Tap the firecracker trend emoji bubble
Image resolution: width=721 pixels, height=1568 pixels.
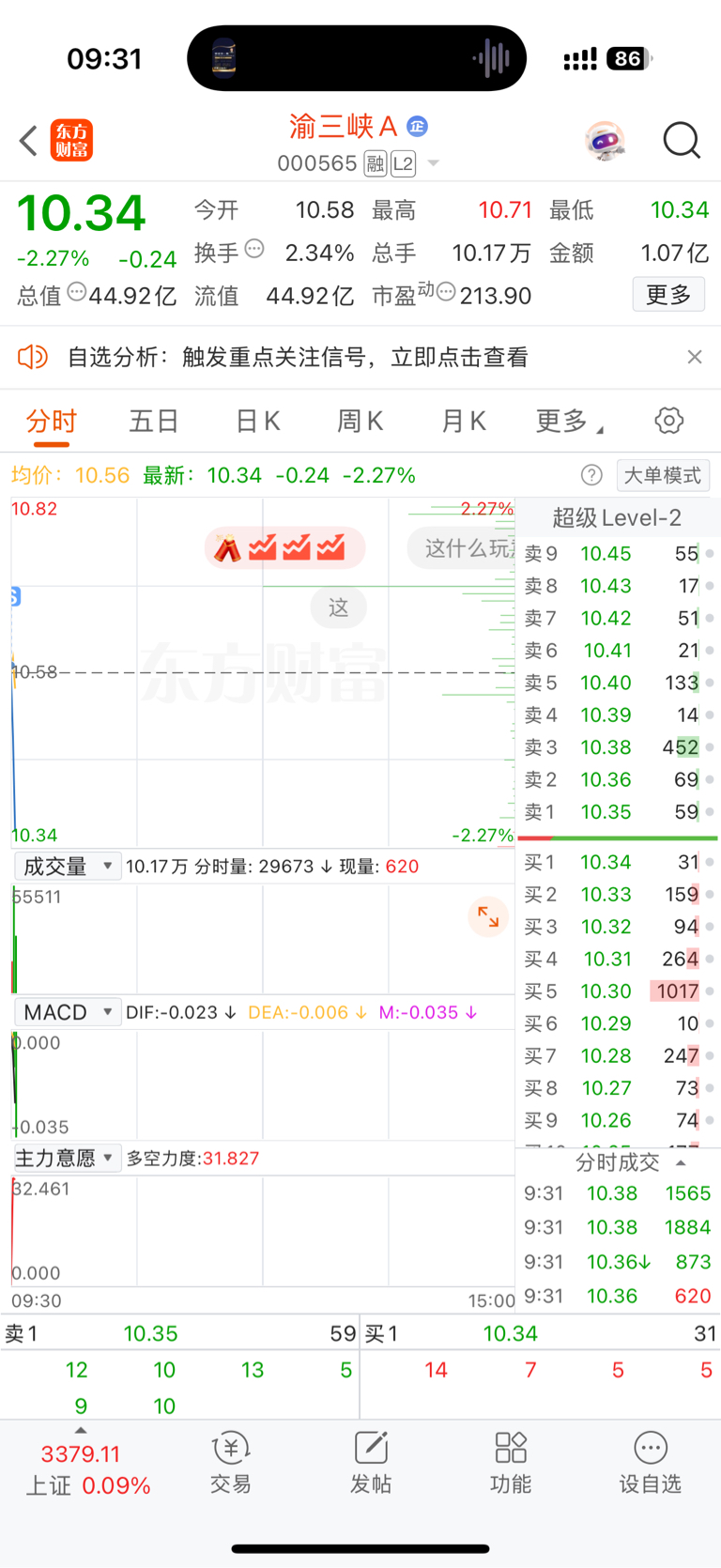click(x=284, y=548)
